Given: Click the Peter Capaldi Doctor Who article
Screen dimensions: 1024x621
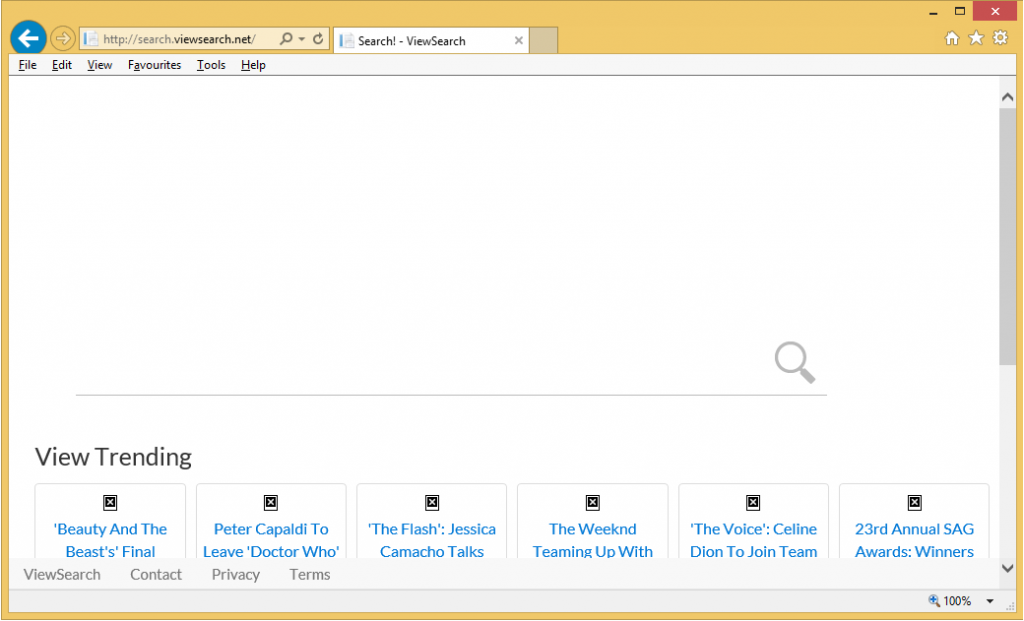Looking at the screenshot, I should [x=271, y=539].
